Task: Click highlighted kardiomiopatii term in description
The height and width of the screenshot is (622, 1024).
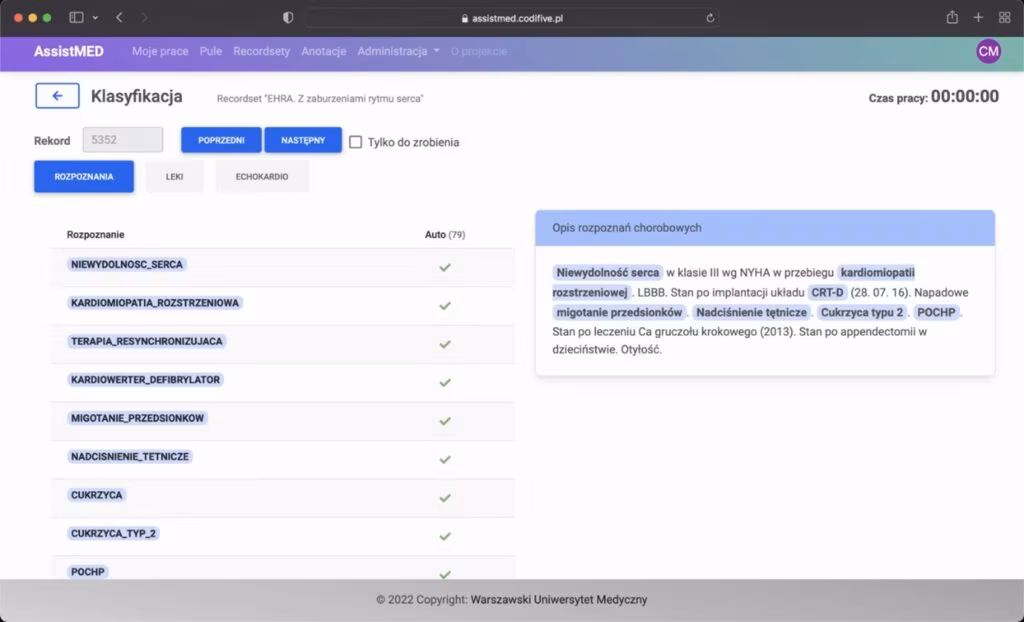Action: 877,272
